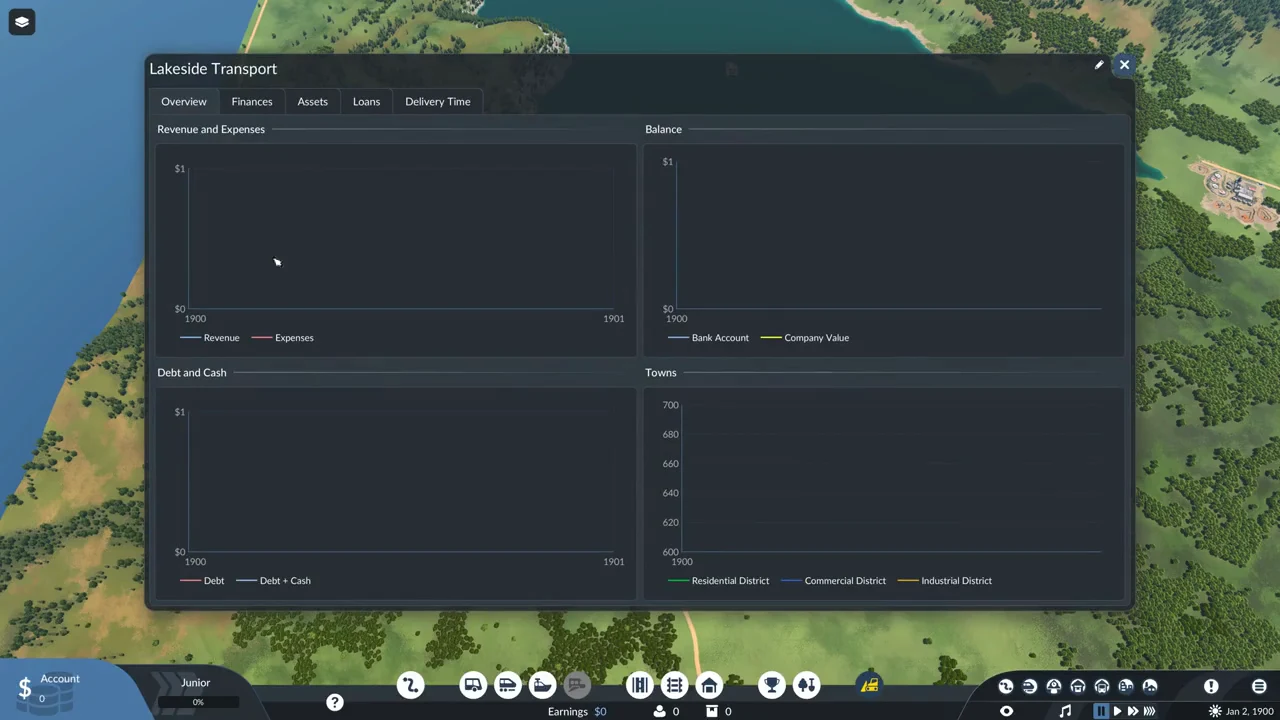Open the line manager route icon

(x=410, y=685)
